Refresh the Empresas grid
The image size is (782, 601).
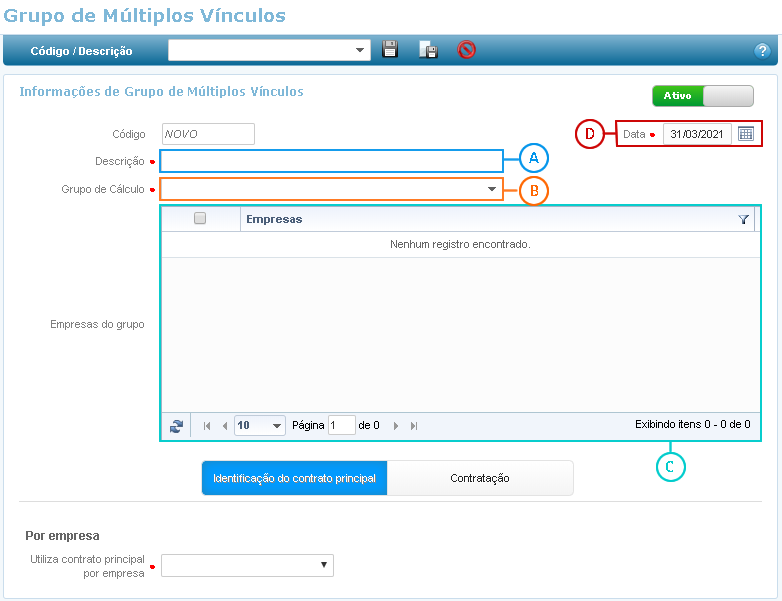(x=177, y=426)
